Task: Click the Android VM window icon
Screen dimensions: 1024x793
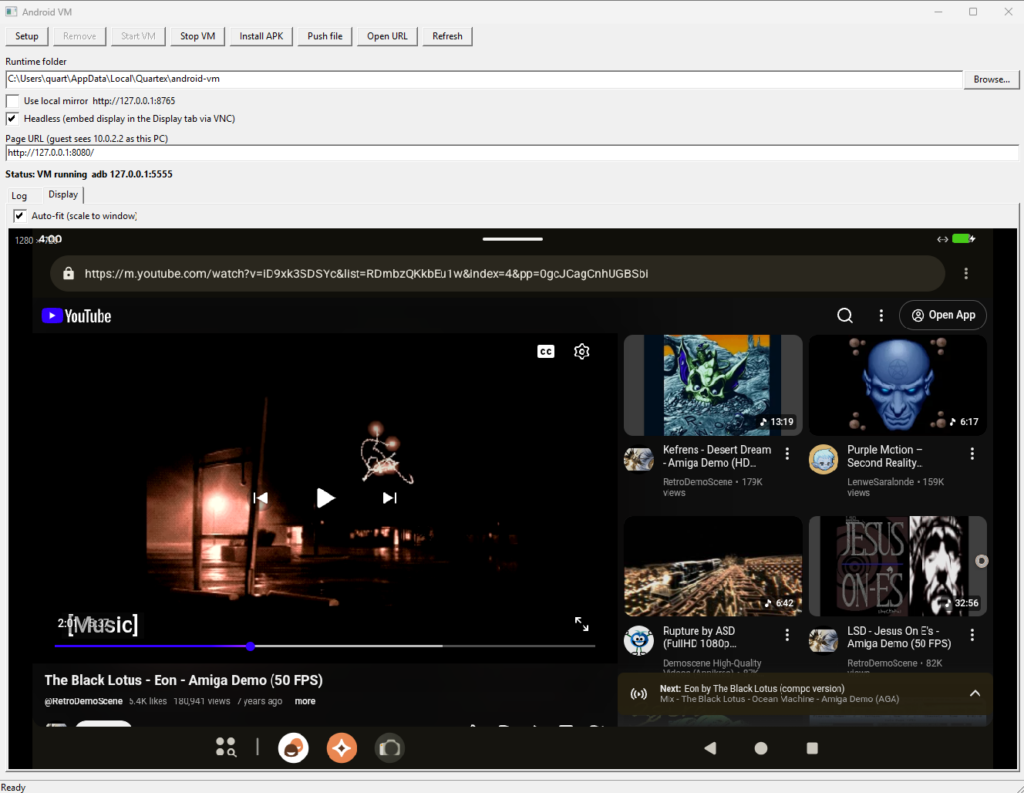Action: coord(11,12)
